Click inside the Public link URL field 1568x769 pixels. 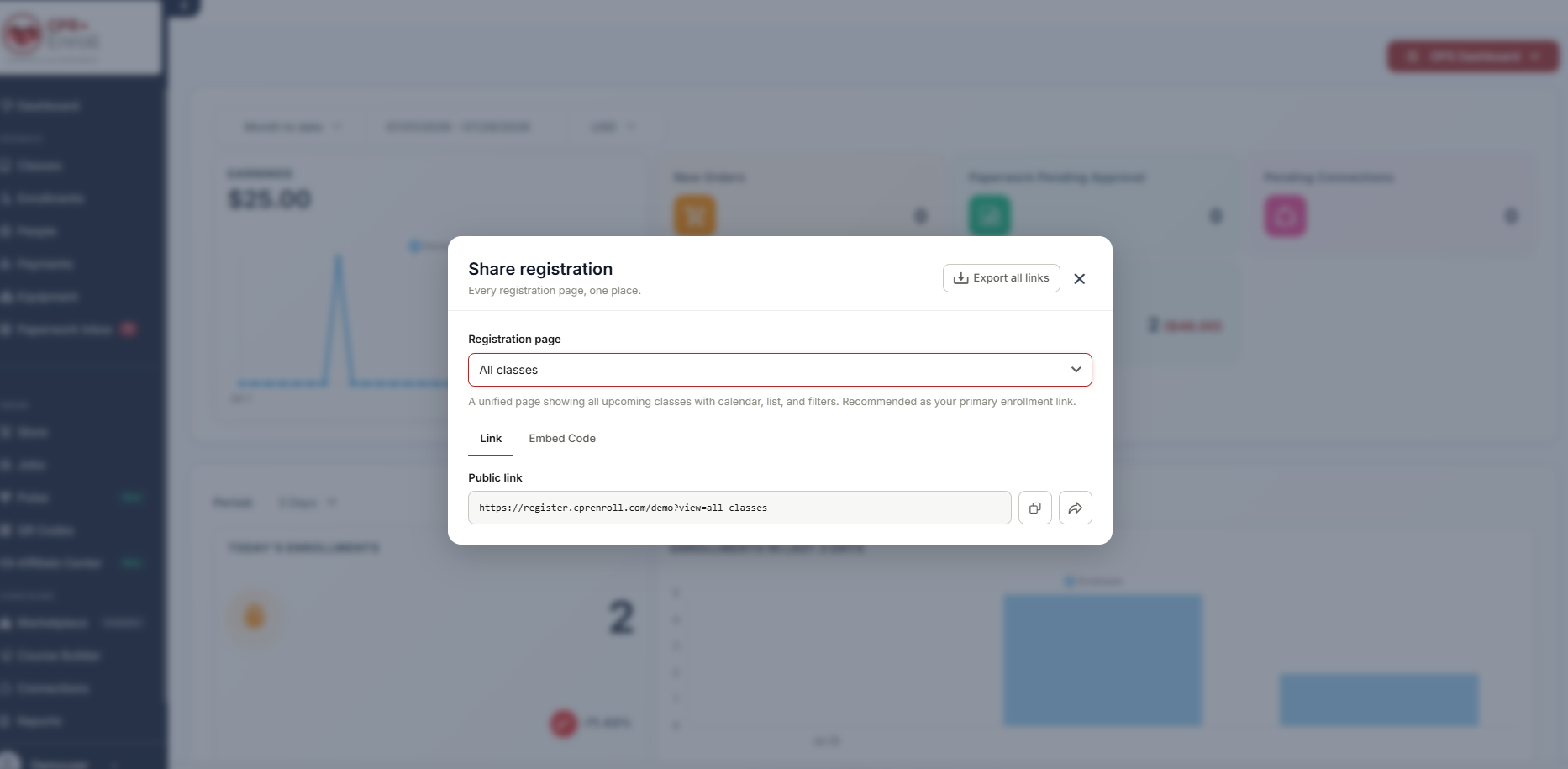[x=739, y=508]
